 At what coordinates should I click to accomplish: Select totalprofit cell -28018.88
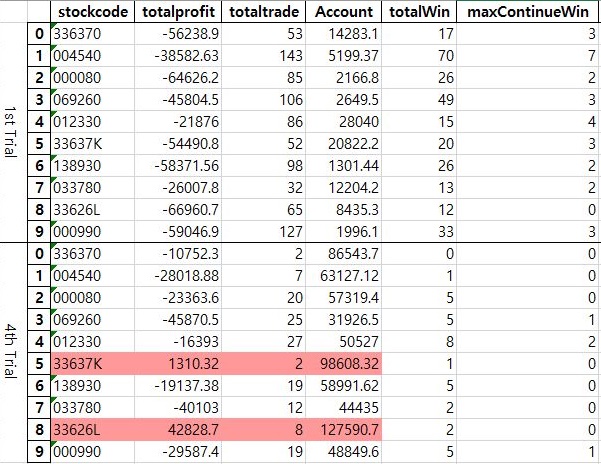pos(178,275)
